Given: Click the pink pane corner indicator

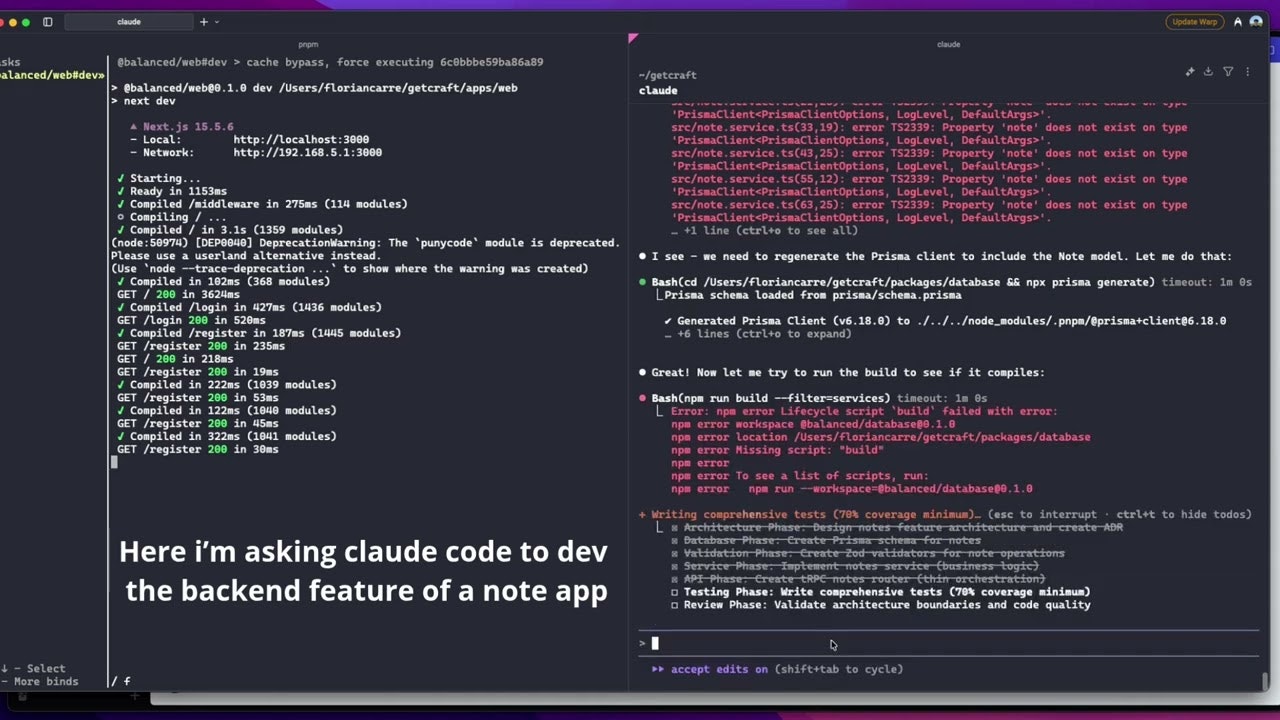Looking at the screenshot, I should 633,38.
